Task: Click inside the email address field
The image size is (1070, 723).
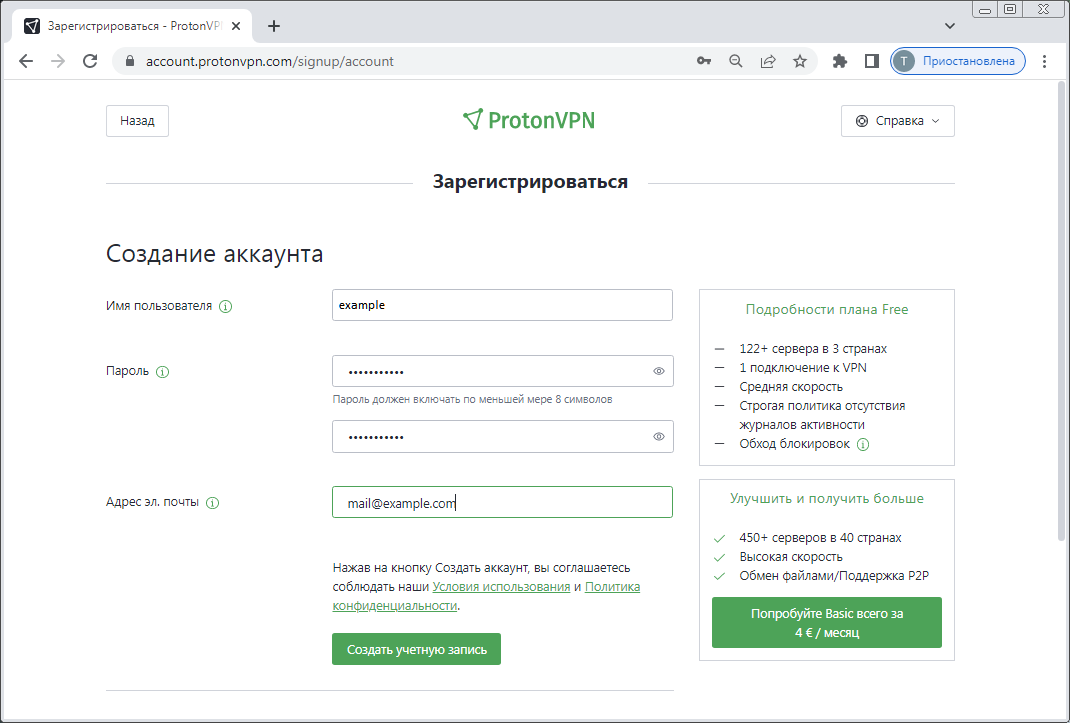Action: coord(502,502)
